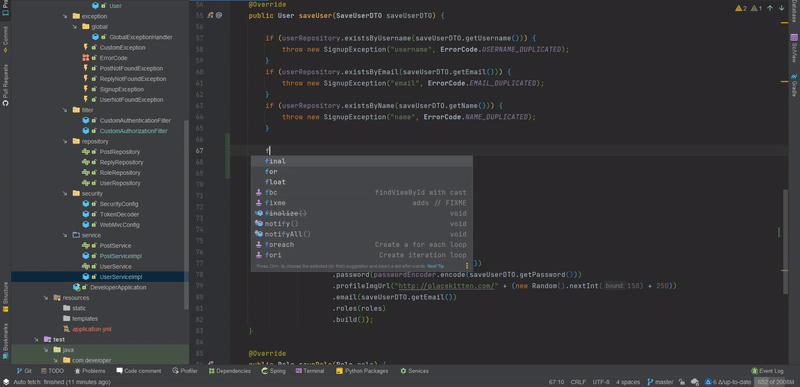Go to next highlighted error arrow
800x387 pixels.
[x=782, y=8]
